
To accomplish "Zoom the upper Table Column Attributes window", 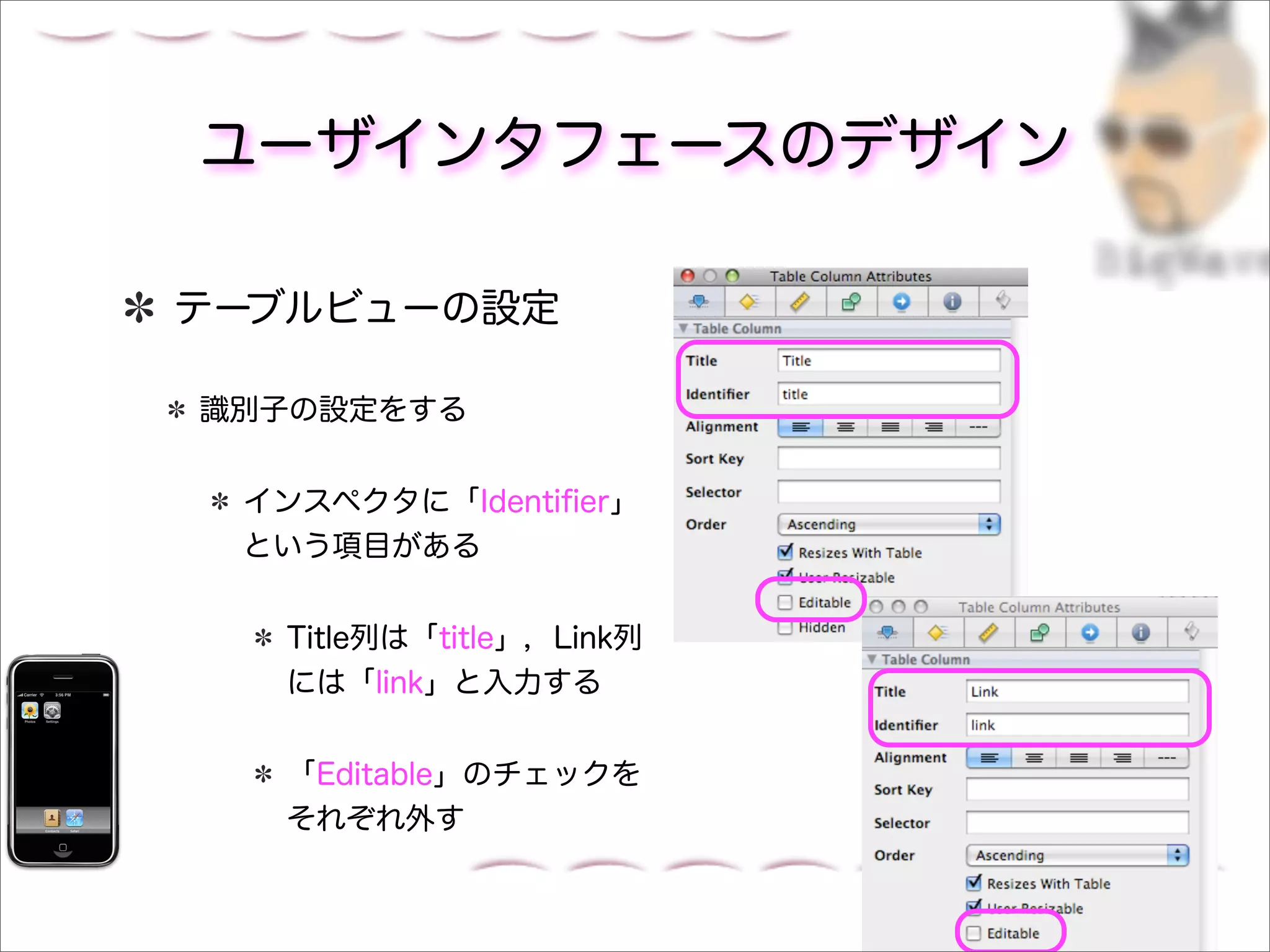I will tap(732, 276).
